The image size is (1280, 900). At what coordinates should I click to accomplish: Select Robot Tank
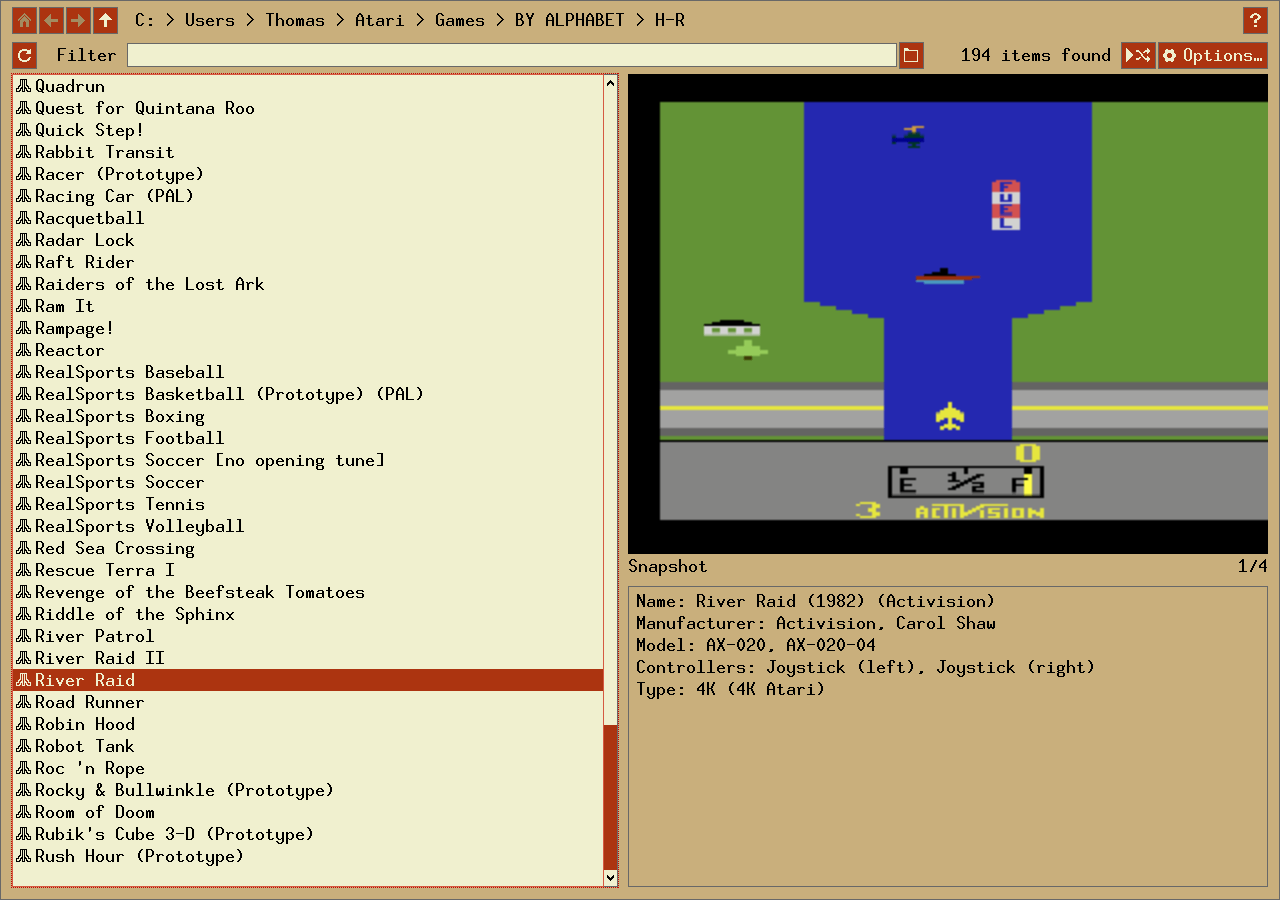(x=308, y=746)
